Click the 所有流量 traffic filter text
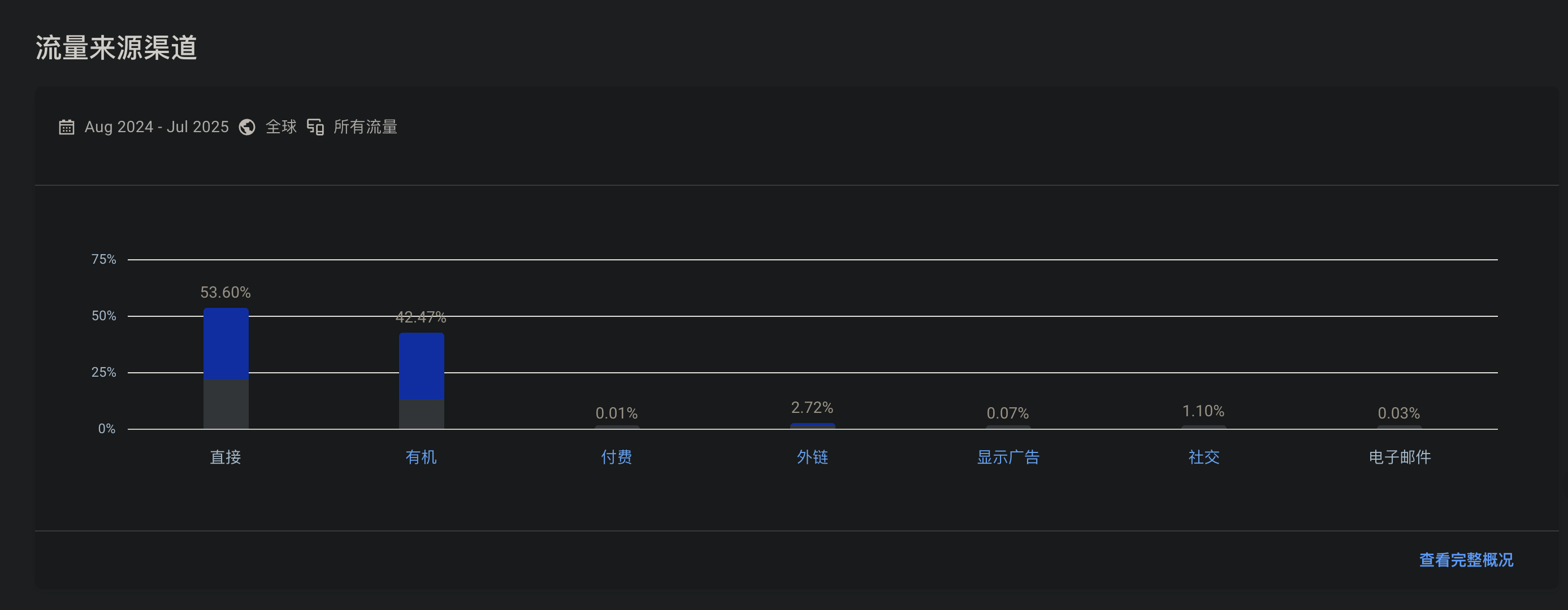 point(365,127)
